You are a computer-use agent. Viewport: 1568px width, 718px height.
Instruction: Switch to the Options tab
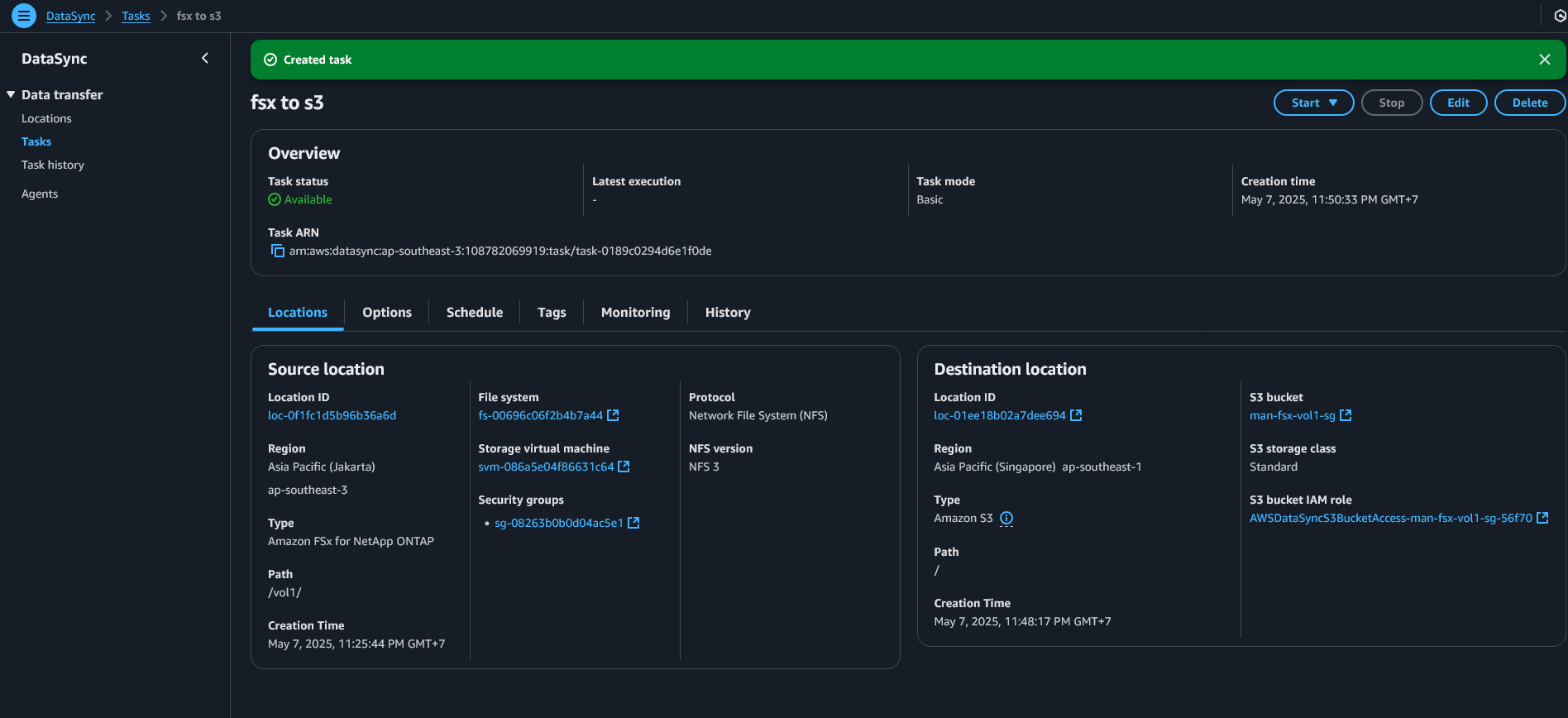tap(387, 312)
